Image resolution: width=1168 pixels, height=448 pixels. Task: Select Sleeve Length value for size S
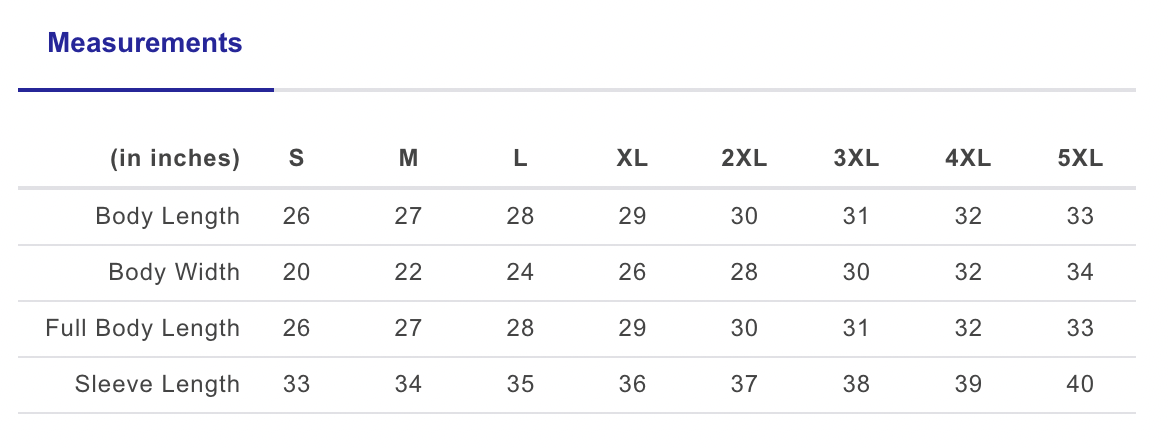[x=296, y=384]
